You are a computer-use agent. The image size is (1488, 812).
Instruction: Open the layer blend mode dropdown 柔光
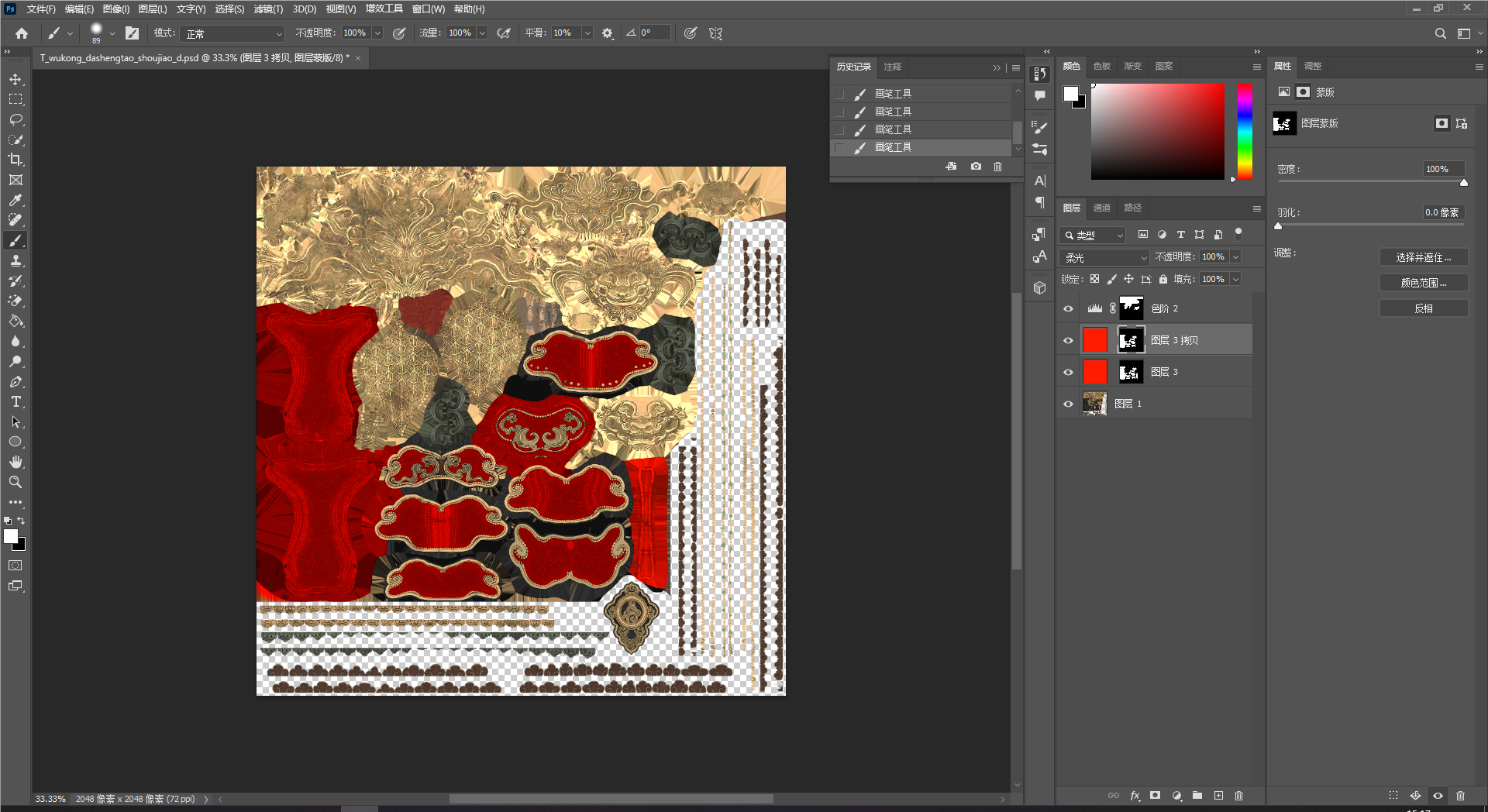[1104, 257]
